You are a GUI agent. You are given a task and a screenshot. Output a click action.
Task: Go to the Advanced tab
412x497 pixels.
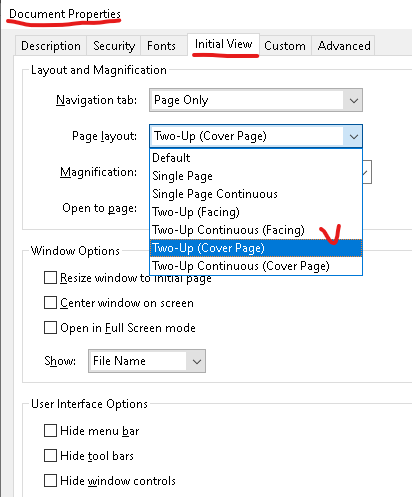(x=344, y=46)
